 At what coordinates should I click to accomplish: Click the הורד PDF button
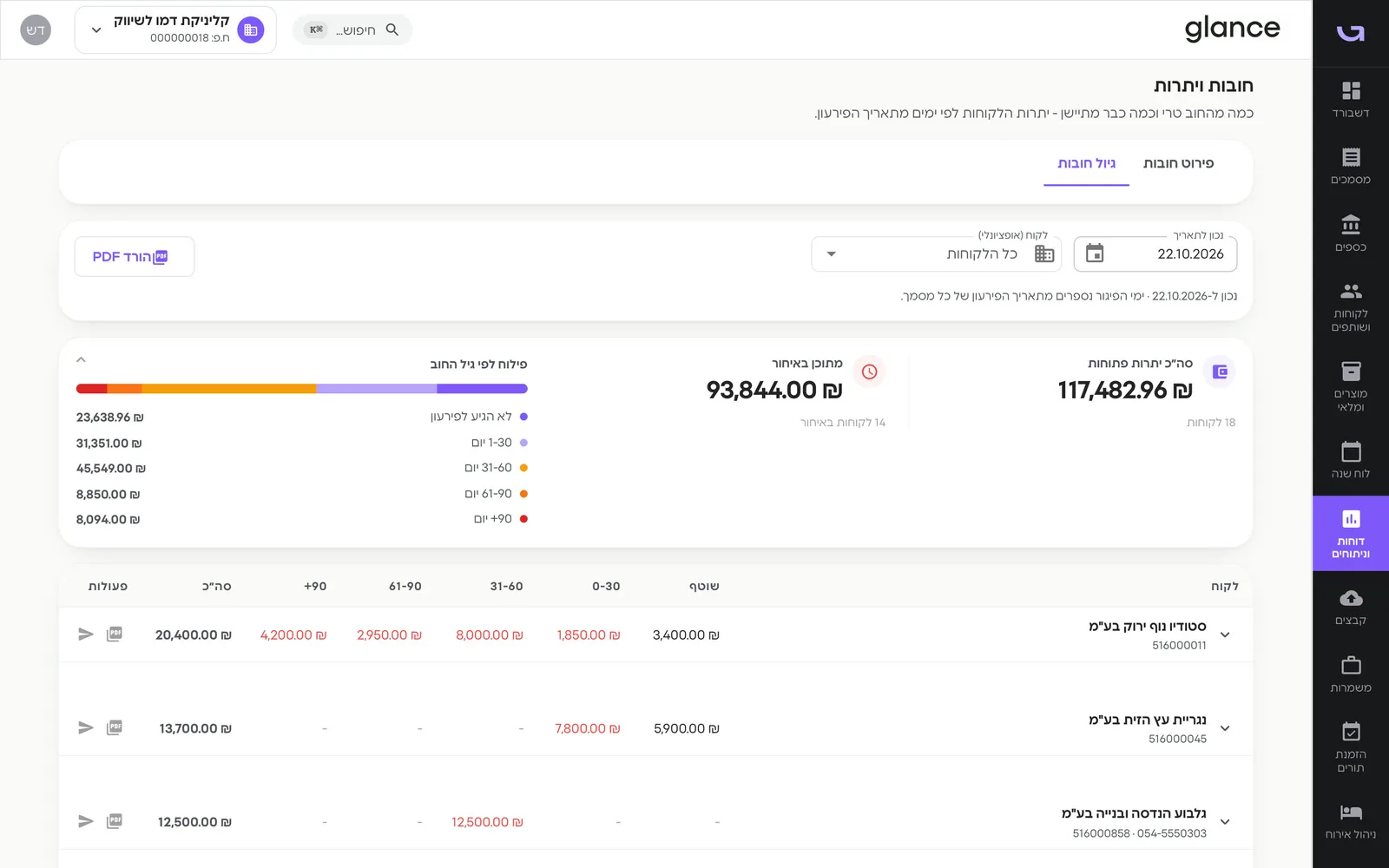tap(135, 257)
